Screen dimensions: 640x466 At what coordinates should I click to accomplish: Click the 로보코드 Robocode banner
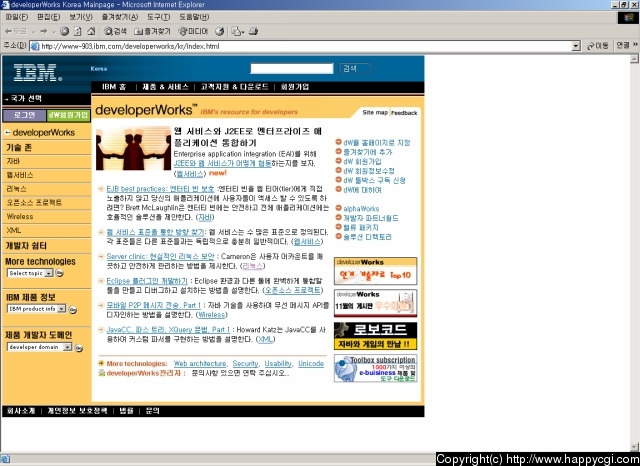pos(376,336)
